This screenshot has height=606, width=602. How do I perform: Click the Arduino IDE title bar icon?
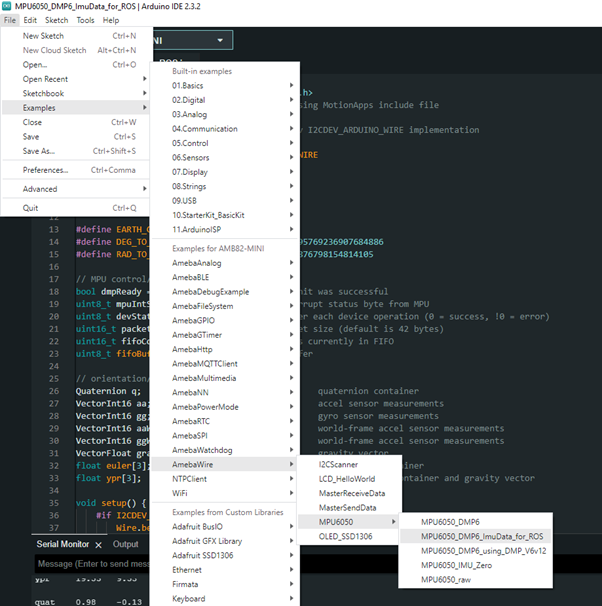(7, 6)
